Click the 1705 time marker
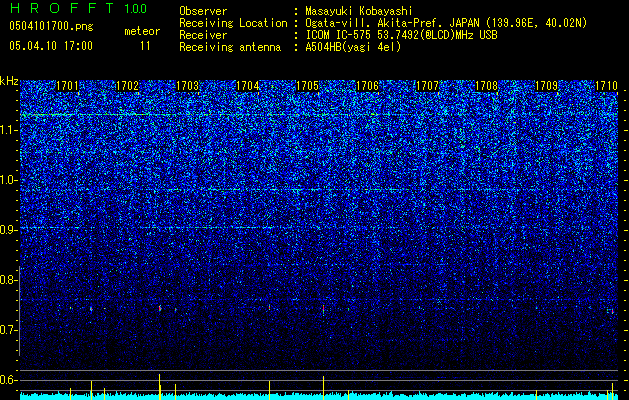This screenshot has height=400, width=629. pos(307,86)
